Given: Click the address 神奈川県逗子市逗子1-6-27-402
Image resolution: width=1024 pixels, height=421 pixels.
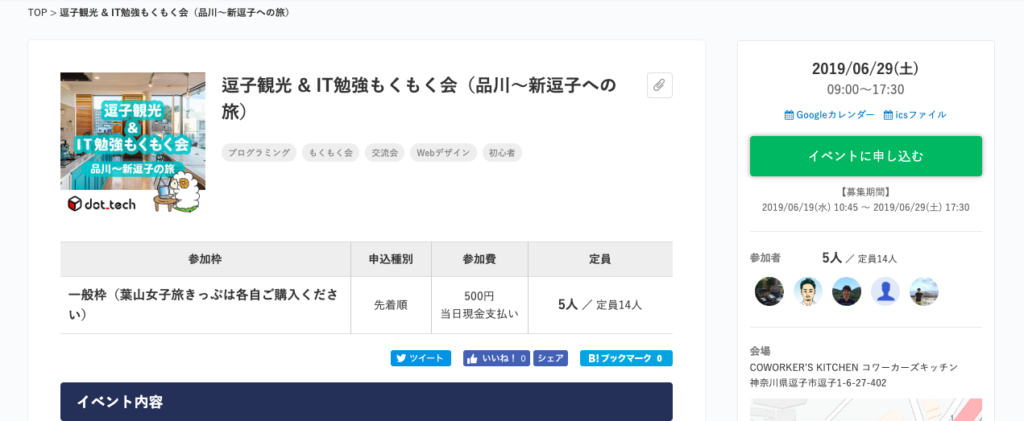Looking at the screenshot, I should (818, 382).
